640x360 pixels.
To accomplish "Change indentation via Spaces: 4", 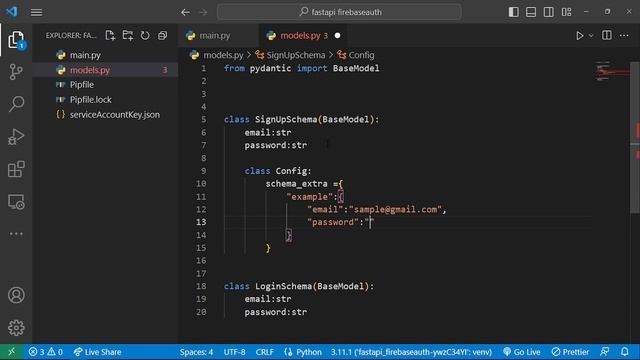I will click(196, 352).
